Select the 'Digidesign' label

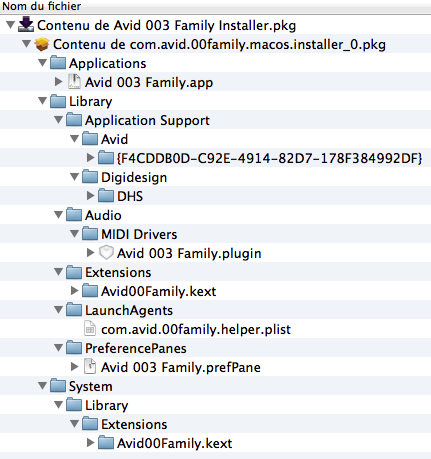[x=134, y=177]
